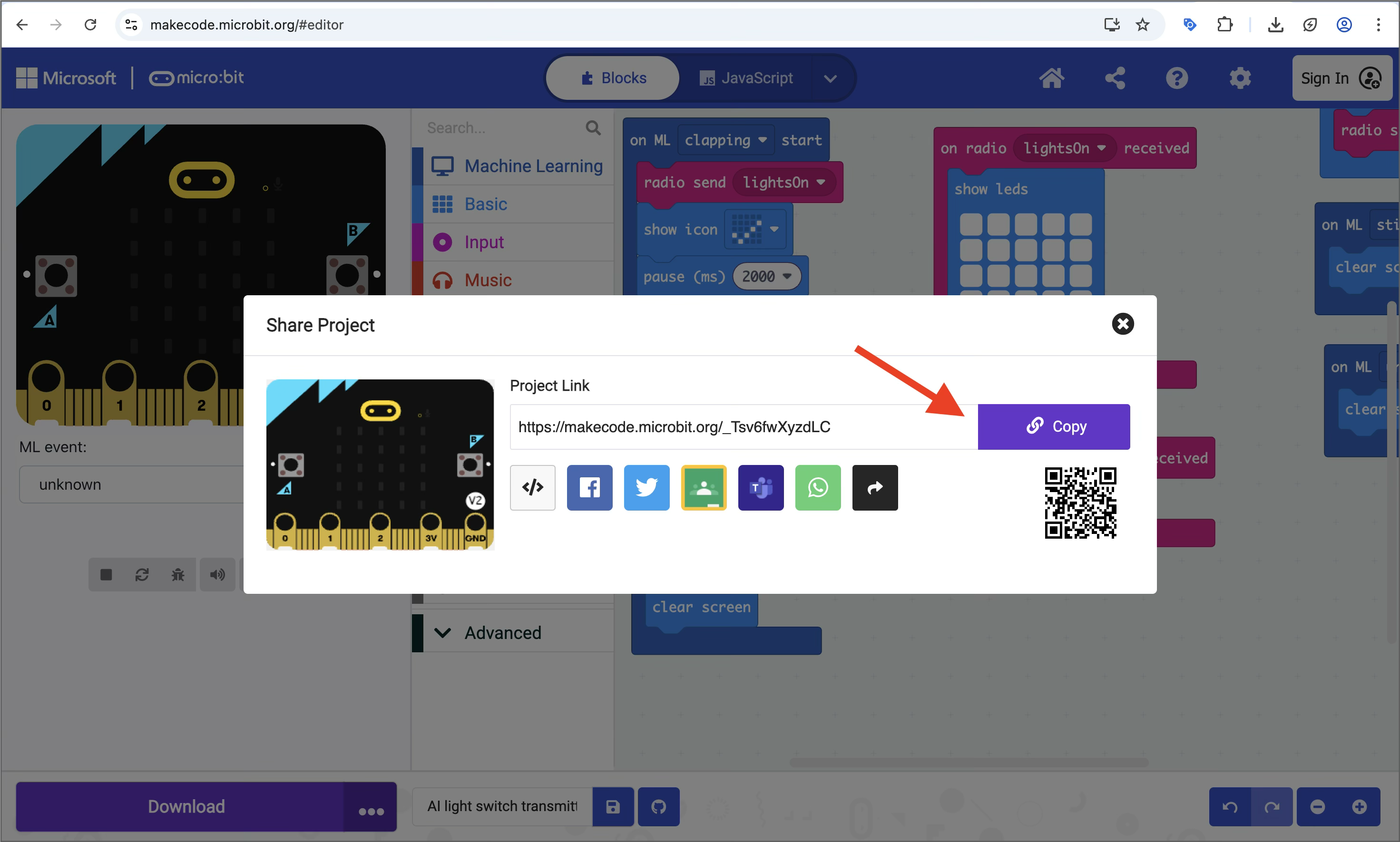Click the block search field
Viewport: 1400px width, 842px height.
pos(499,127)
